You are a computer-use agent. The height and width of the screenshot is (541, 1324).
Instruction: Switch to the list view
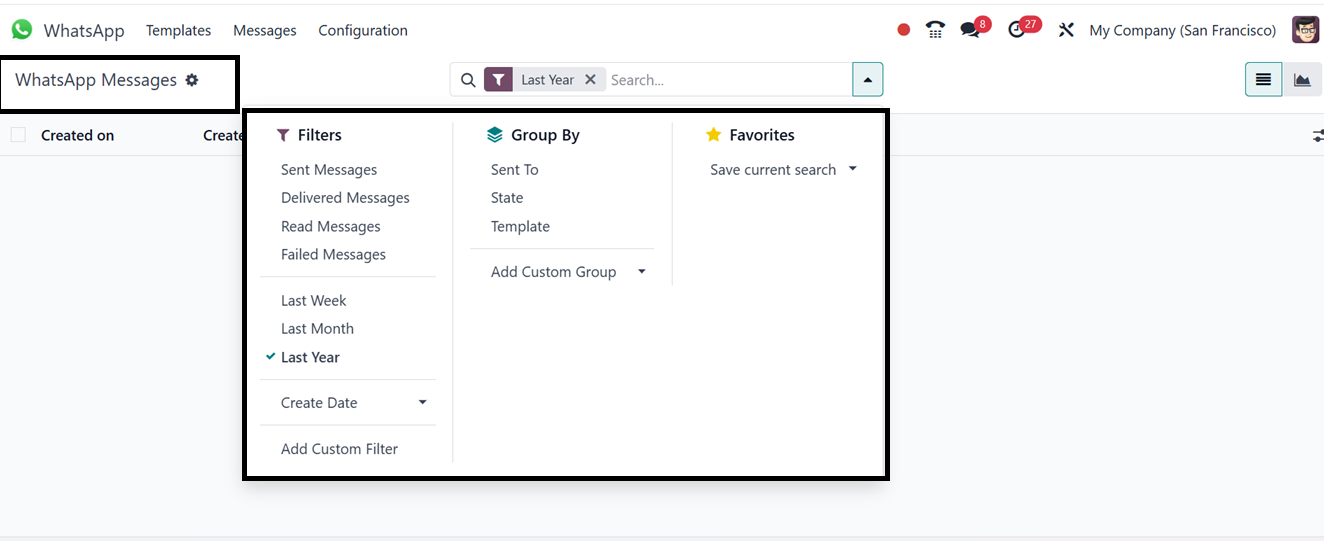coord(1264,80)
